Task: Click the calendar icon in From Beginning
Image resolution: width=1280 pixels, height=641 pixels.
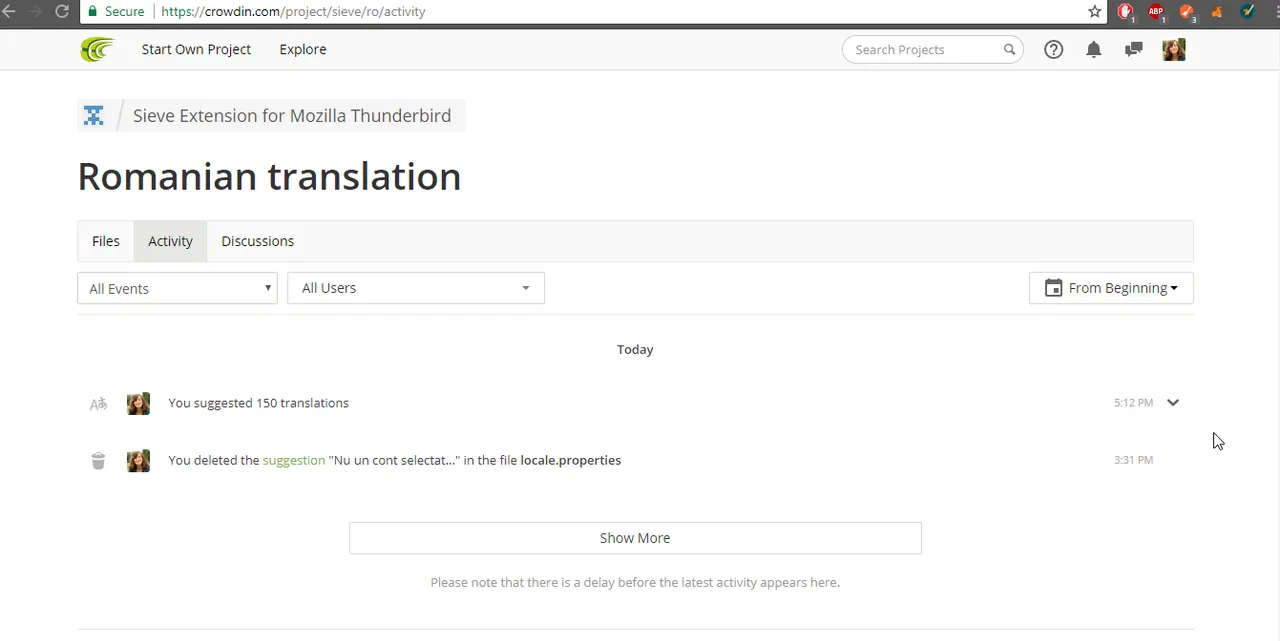Action: pos(1053,288)
